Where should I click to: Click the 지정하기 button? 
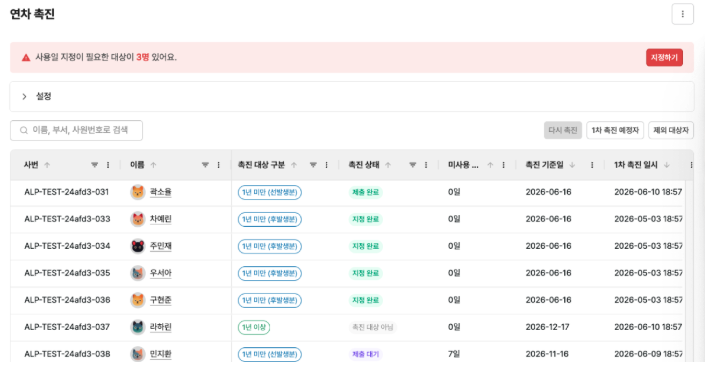[x=665, y=58]
